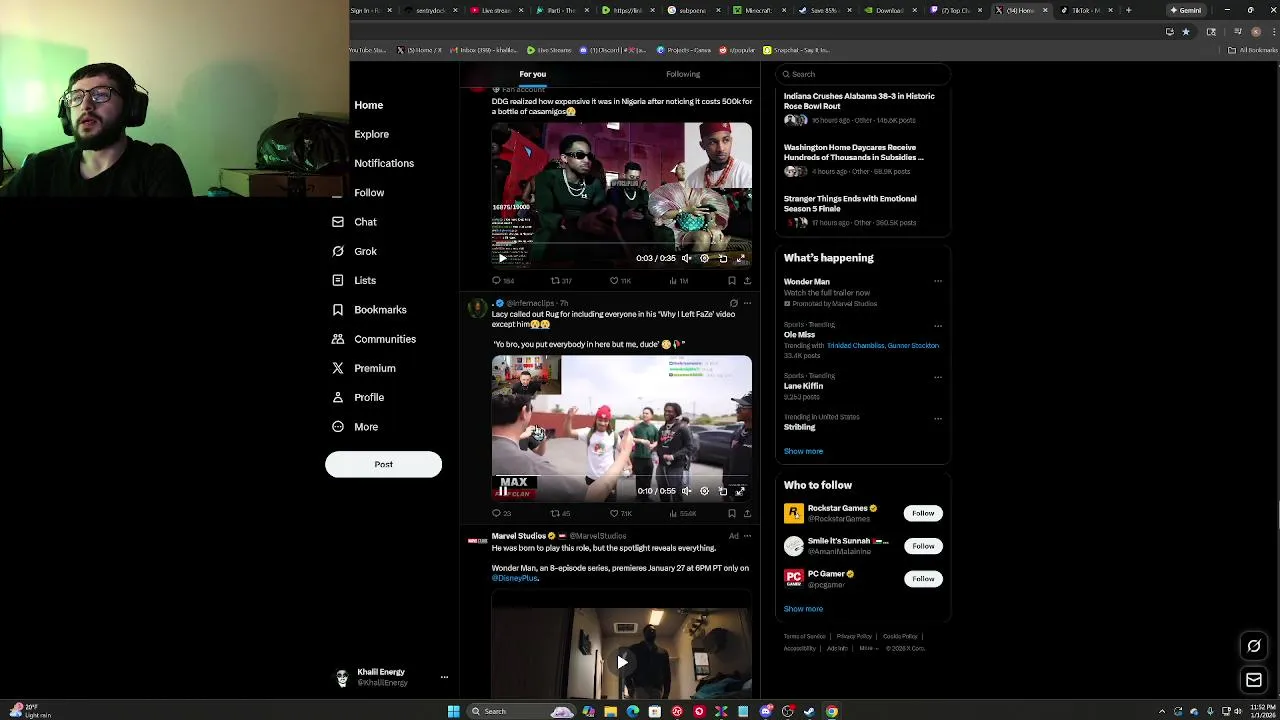Viewport: 1280px width, 720px height.
Task: Bookmark the infernaclips post
Action: [x=731, y=514]
